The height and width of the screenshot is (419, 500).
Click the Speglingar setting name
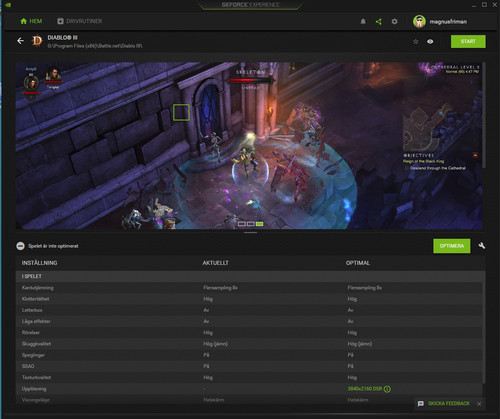pos(33,355)
